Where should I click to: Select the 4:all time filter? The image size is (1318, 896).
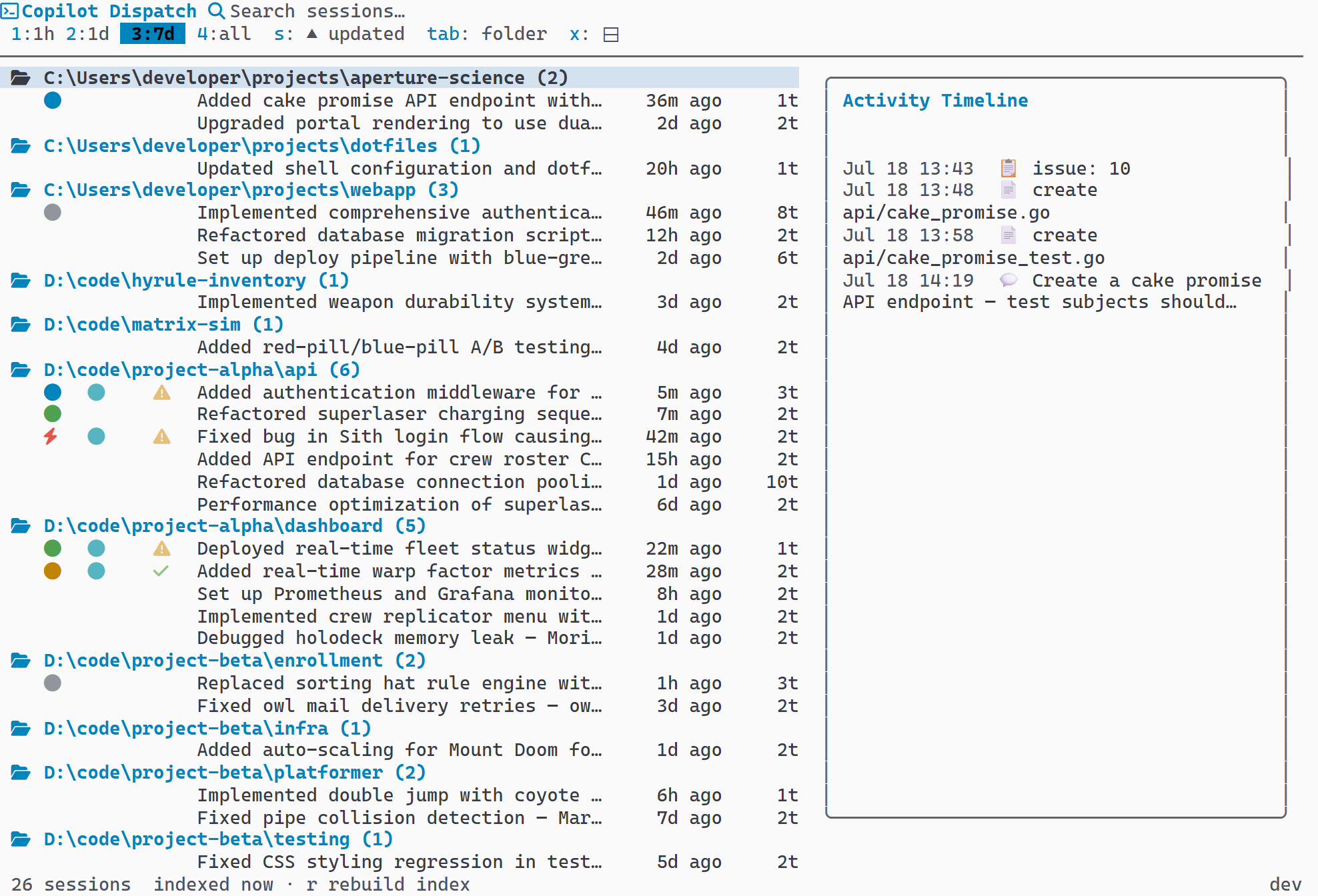pyautogui.click(x=224, y=34)
